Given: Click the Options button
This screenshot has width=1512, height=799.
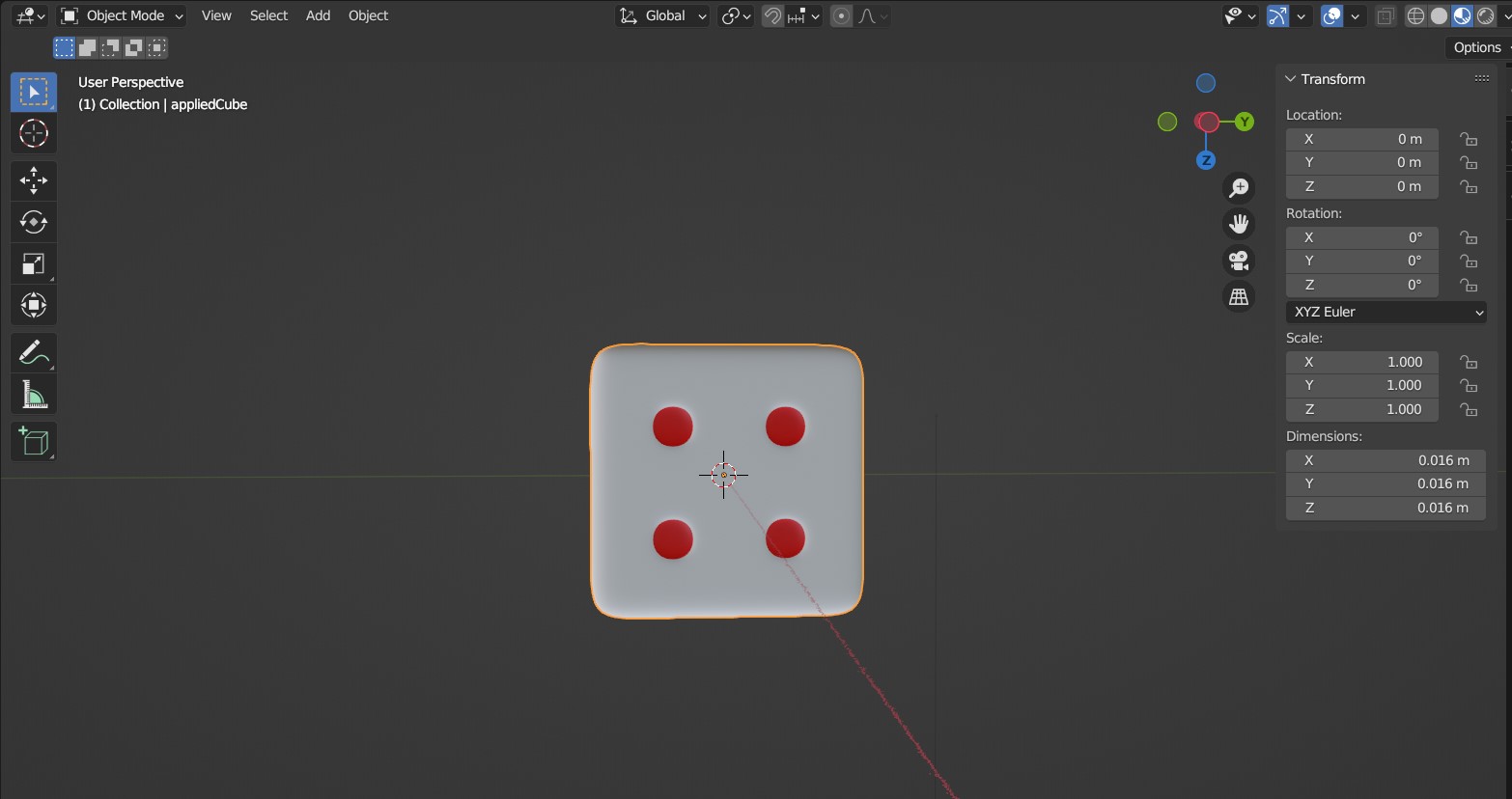Looking at the screenshot, I should [1476, 46].
